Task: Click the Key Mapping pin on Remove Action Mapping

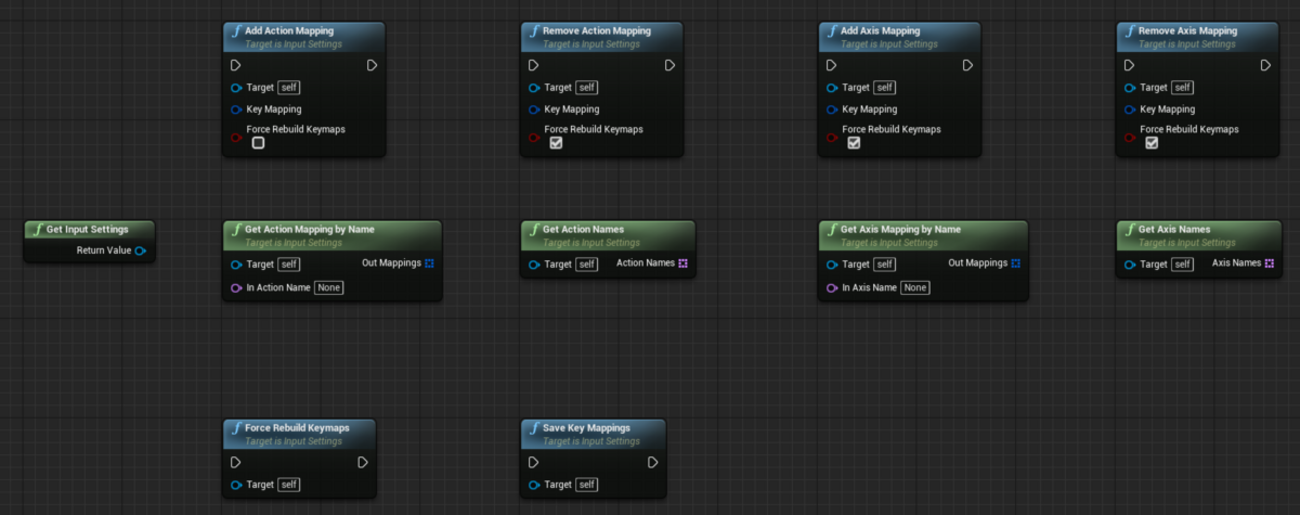Action: coord(535,110)
